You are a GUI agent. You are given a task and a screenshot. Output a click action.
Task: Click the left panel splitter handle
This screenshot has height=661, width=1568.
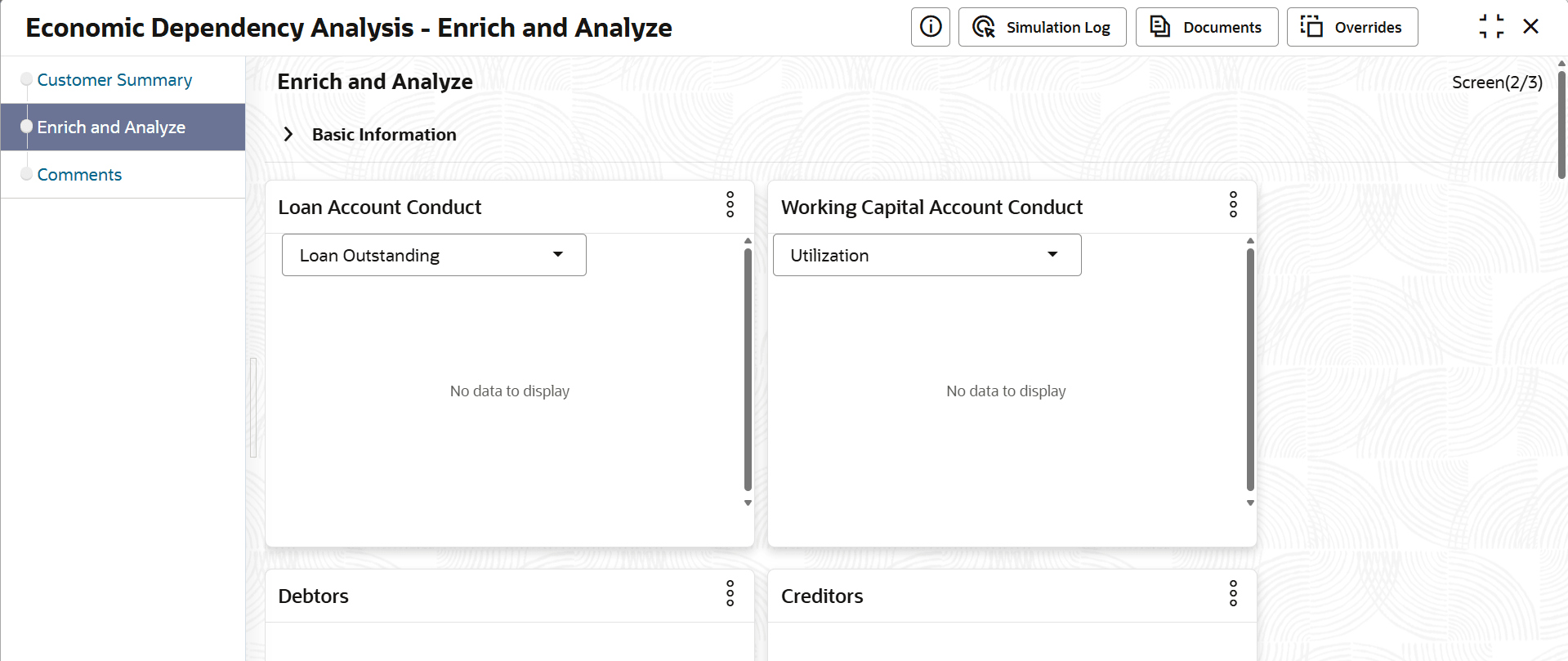pos(253,408)
